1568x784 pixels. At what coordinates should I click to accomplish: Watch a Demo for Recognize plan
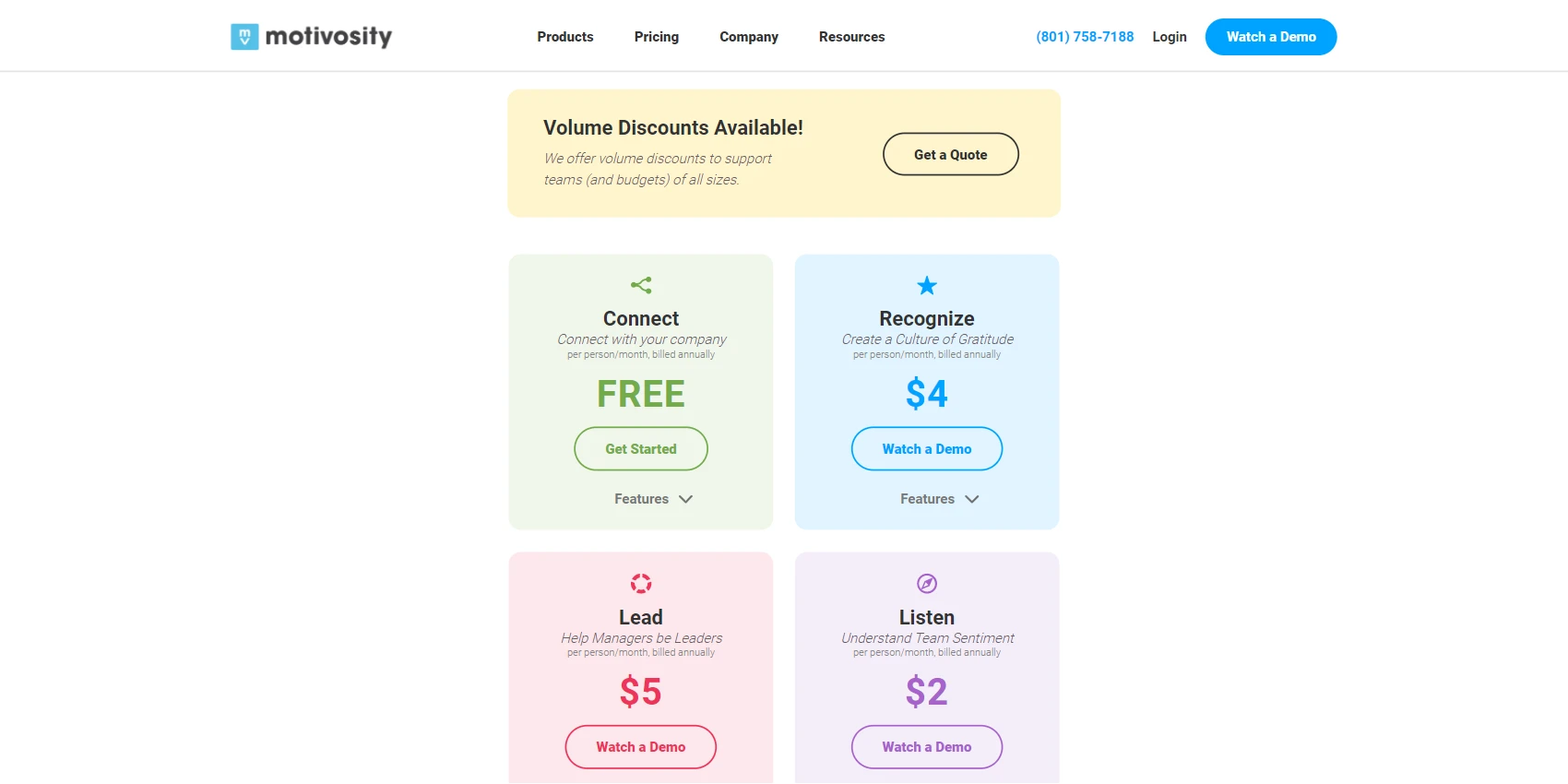[927, 448]
